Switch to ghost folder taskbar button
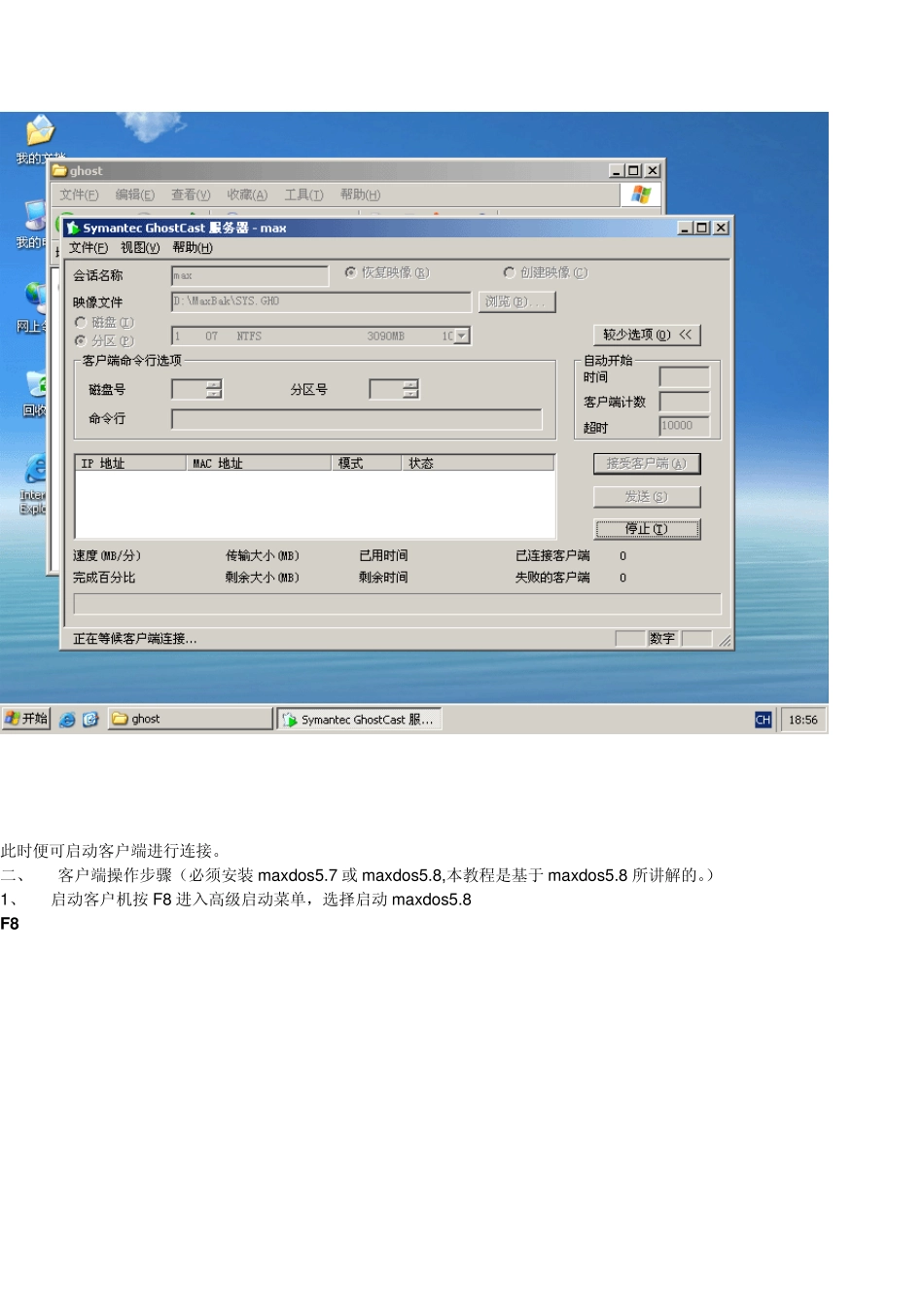Image resolution: width=924 pixels, height=1307 pixels. point(190,719)
